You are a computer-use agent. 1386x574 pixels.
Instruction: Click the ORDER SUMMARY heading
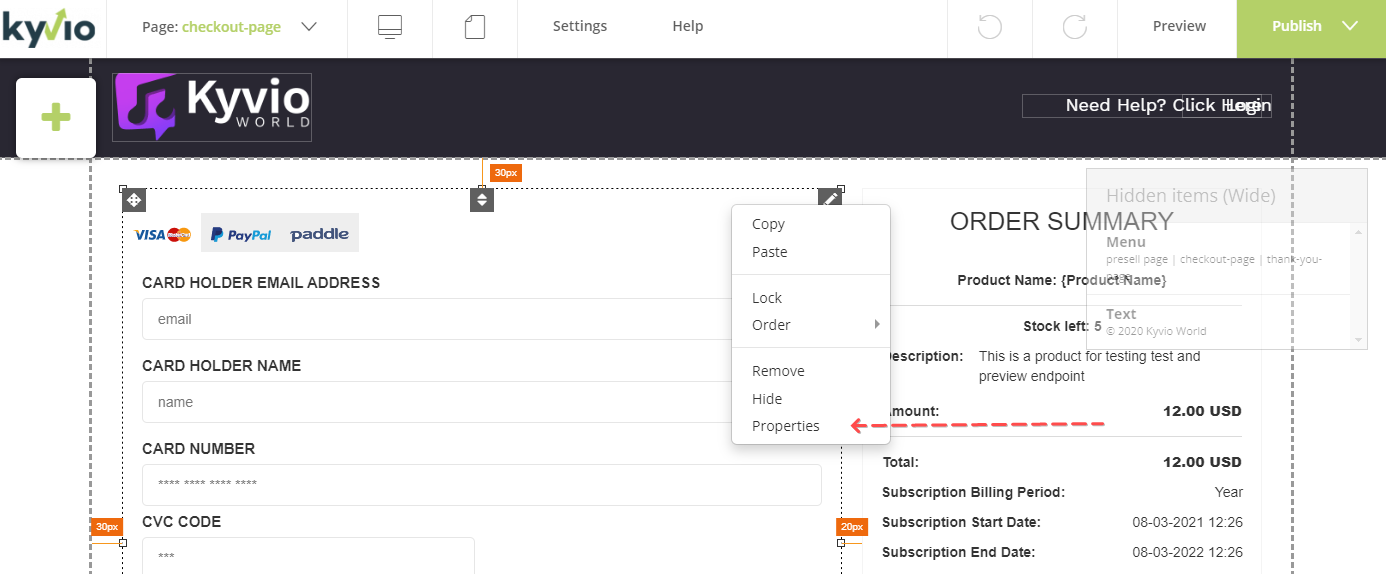(x=1061, y=221)
